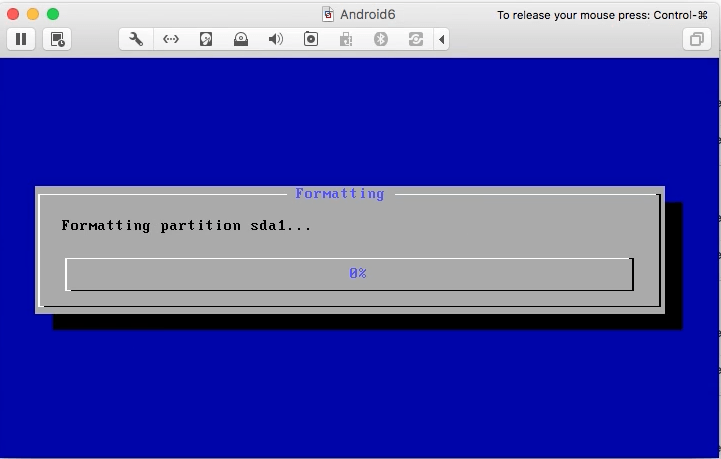The height and width of the screenshot is (459, 721).
Task: Click 'Formatting partition sda1...' text
Action: click(x=186, y=225)
